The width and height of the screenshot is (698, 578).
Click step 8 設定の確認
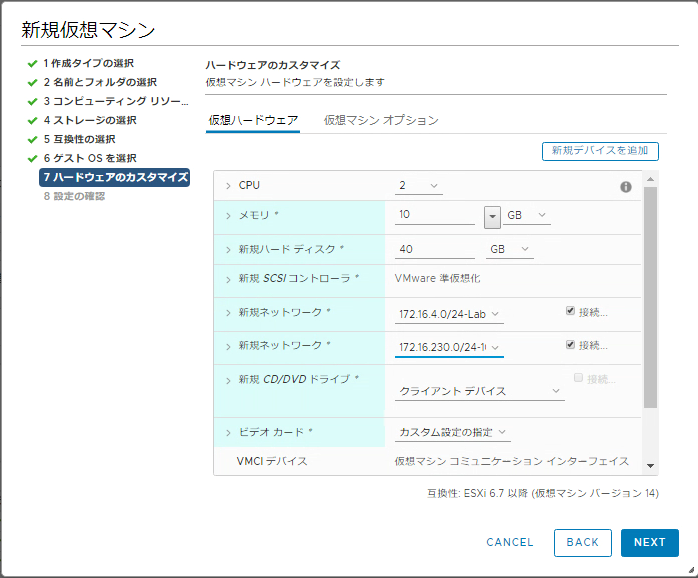point(74,196)
